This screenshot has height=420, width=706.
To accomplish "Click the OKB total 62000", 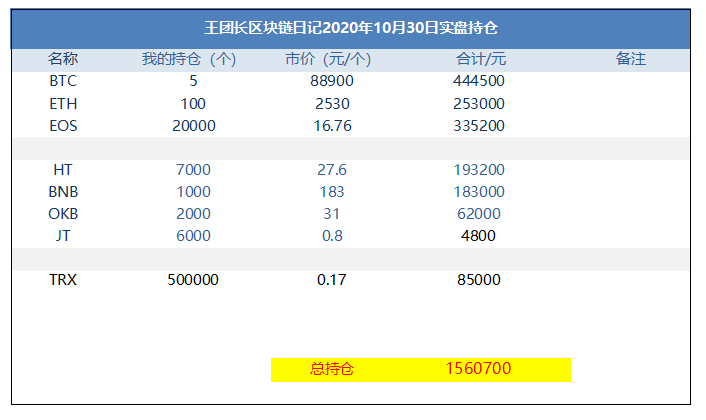I will [479, 214].
